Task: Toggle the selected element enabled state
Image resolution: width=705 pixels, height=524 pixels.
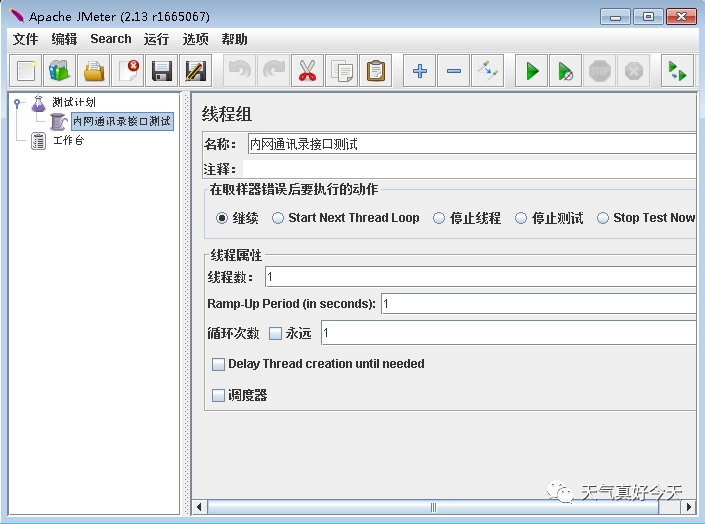Action: 487,71
